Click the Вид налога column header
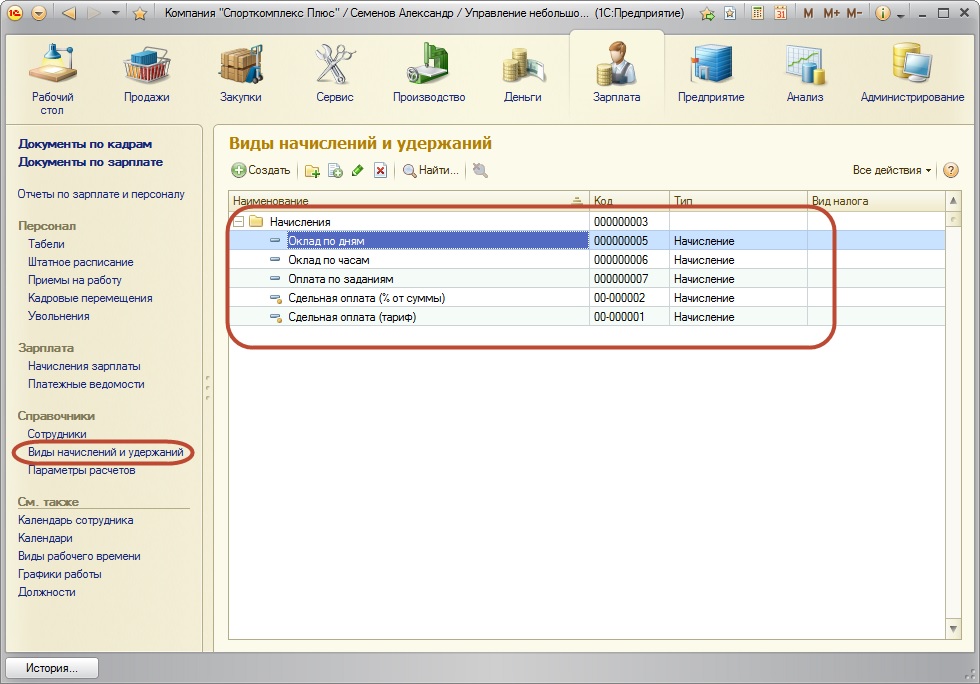 (876, 201)
